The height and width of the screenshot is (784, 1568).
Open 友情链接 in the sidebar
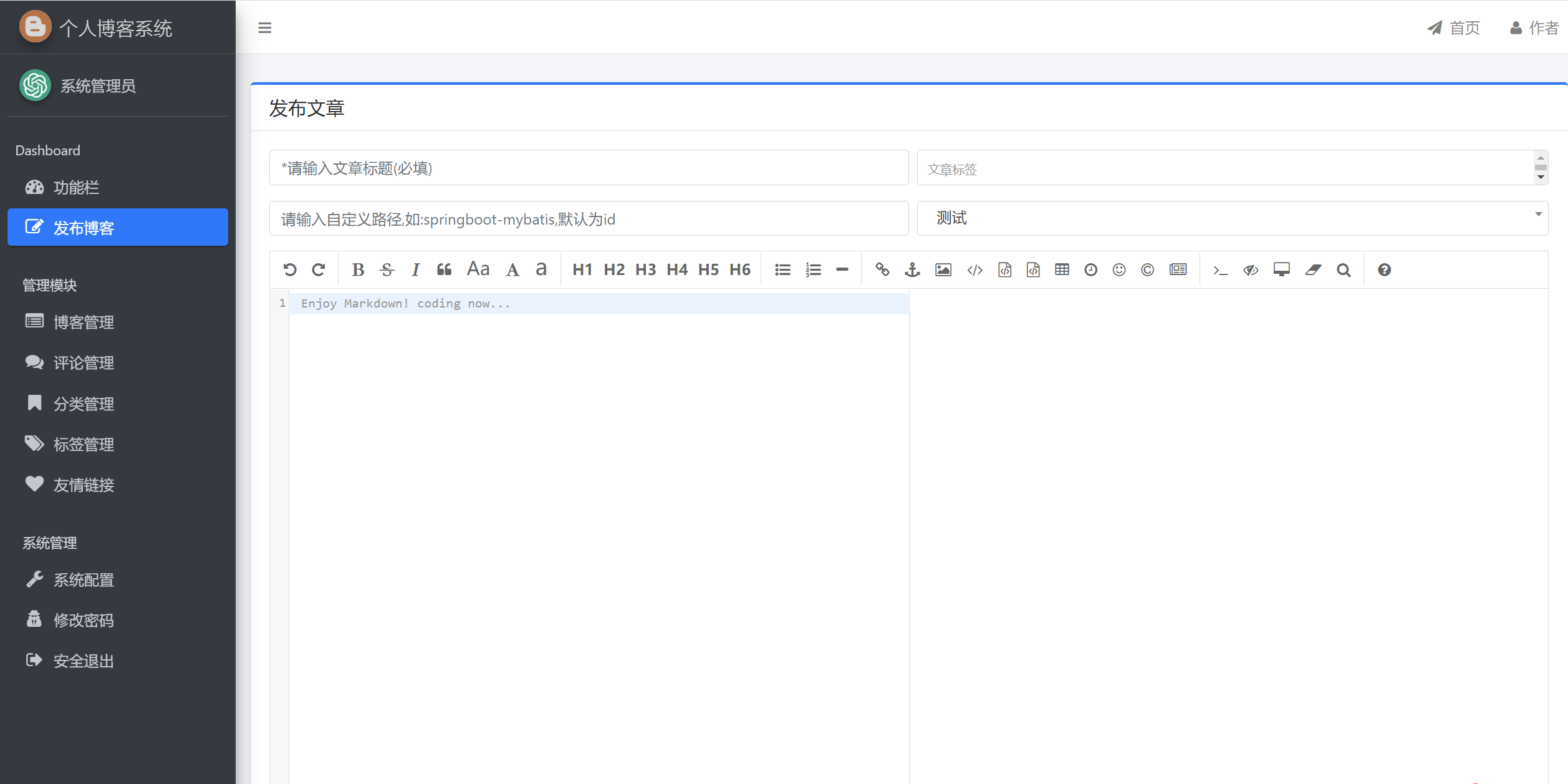pos(118,485)
